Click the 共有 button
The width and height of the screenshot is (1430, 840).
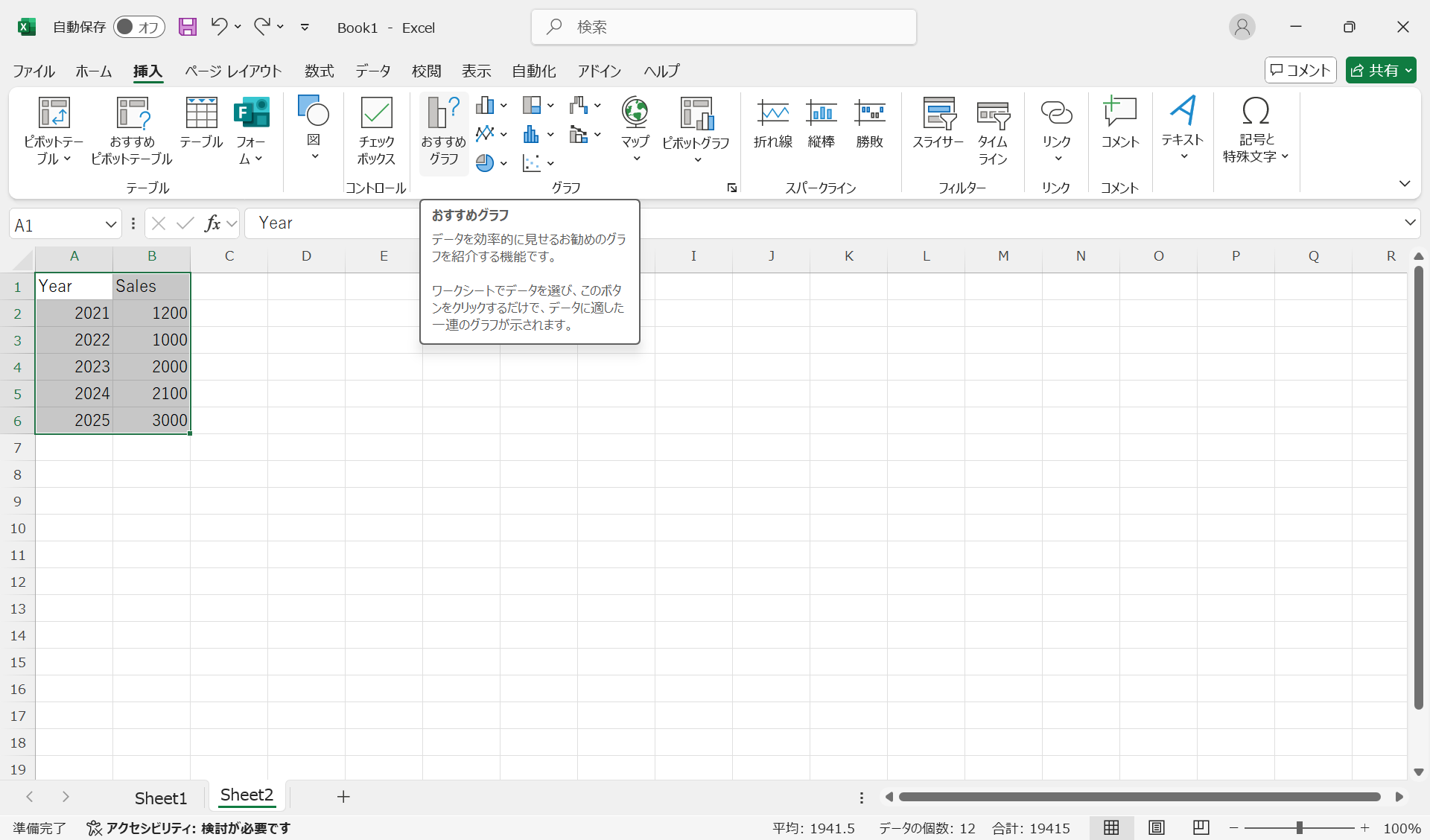click(1381, 69)
